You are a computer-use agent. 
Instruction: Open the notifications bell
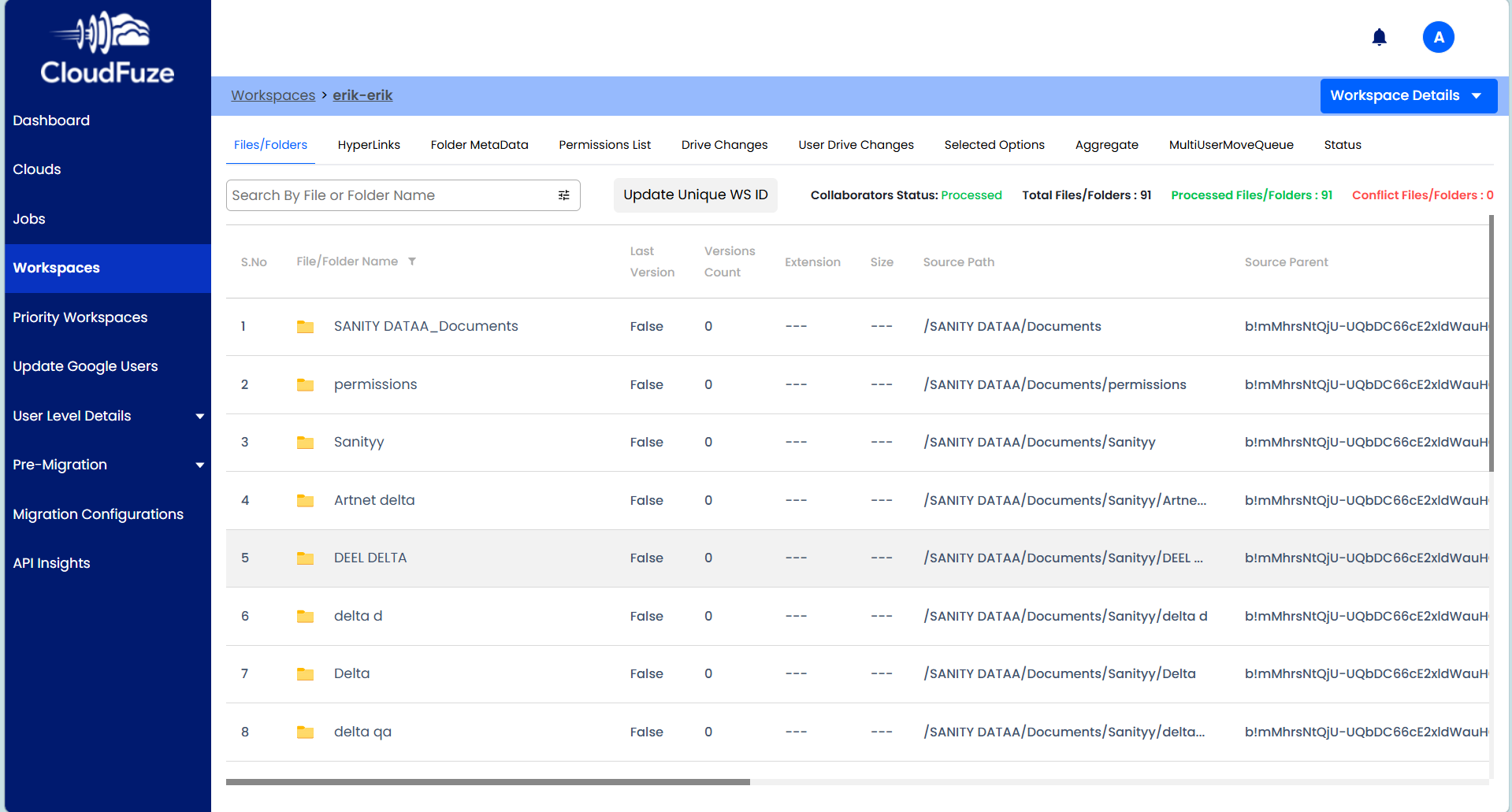tap(1379, 37)
